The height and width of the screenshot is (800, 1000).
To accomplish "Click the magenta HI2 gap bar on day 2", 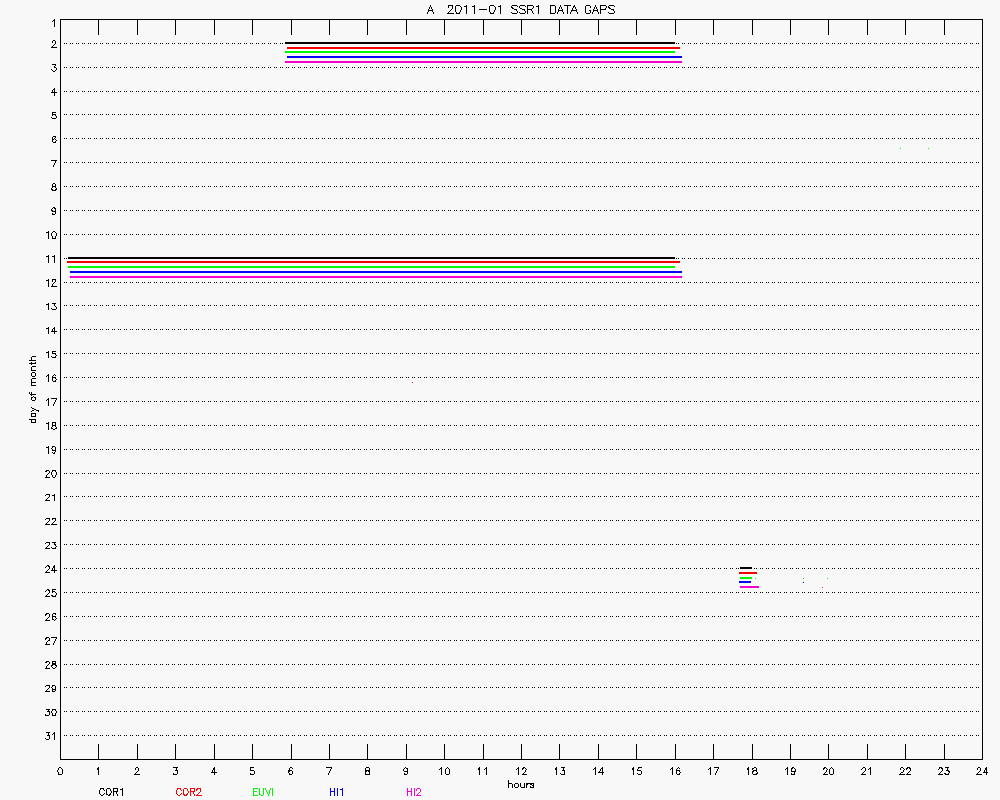I will (484, 62).
